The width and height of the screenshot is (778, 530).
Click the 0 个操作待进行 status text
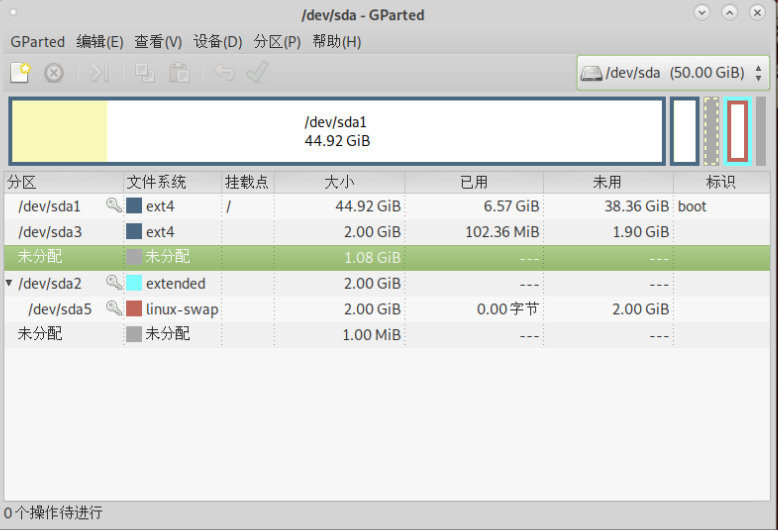tap(53, 513)
